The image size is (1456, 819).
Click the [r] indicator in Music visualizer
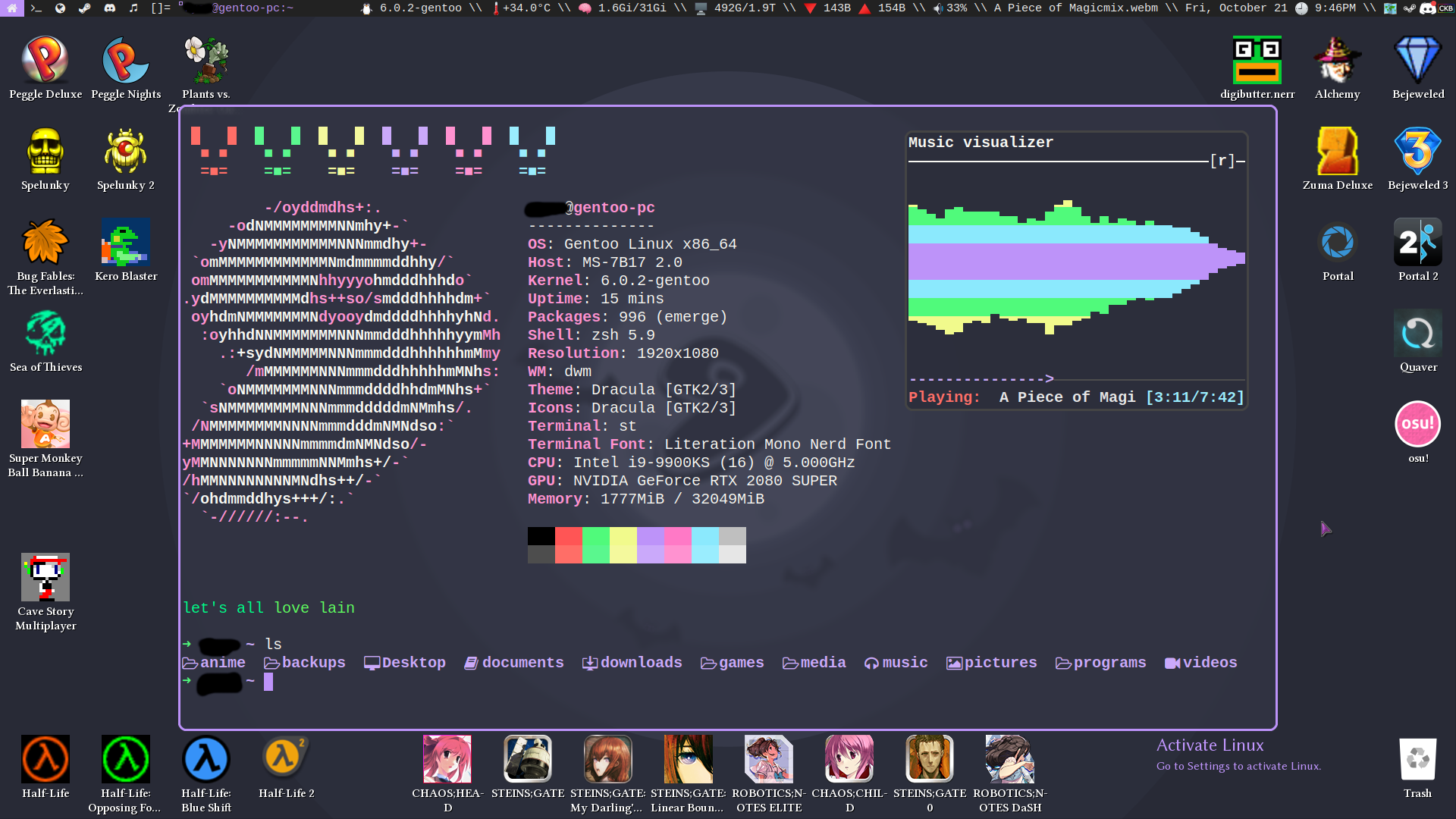tap(1222, 161)
